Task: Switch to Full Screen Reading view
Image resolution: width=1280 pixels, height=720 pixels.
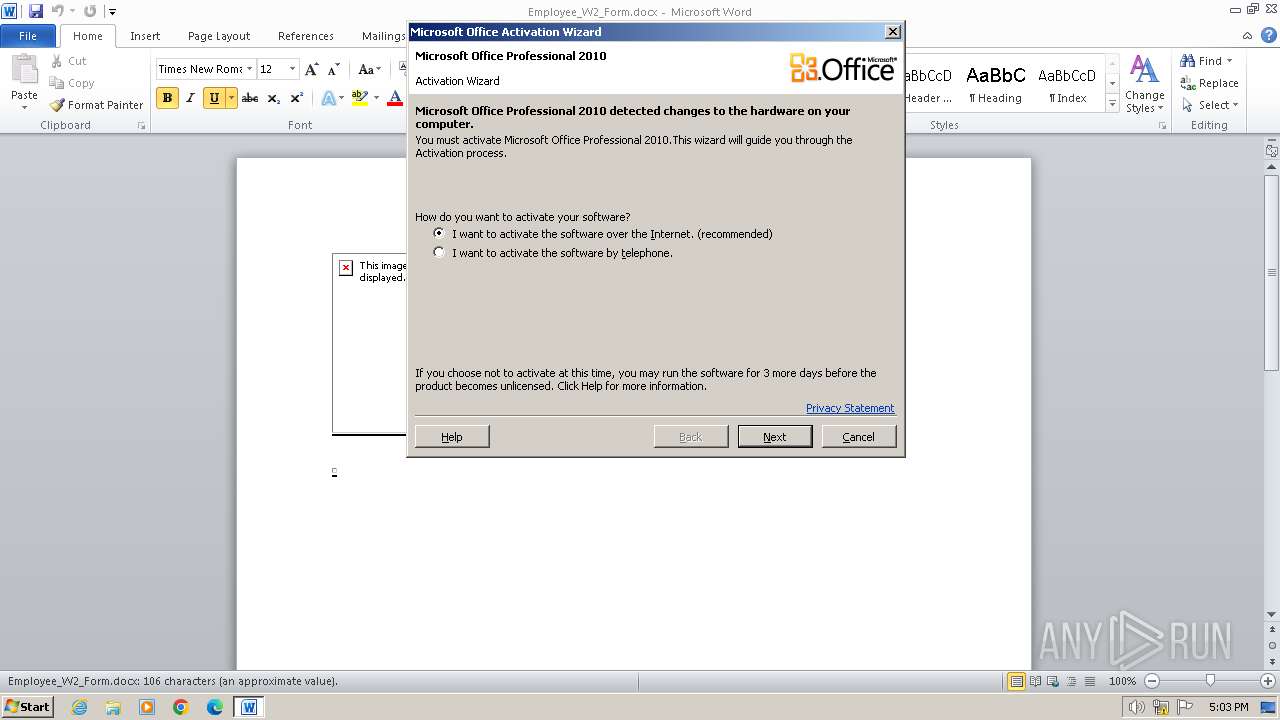Action: [x=1034, y=681]
